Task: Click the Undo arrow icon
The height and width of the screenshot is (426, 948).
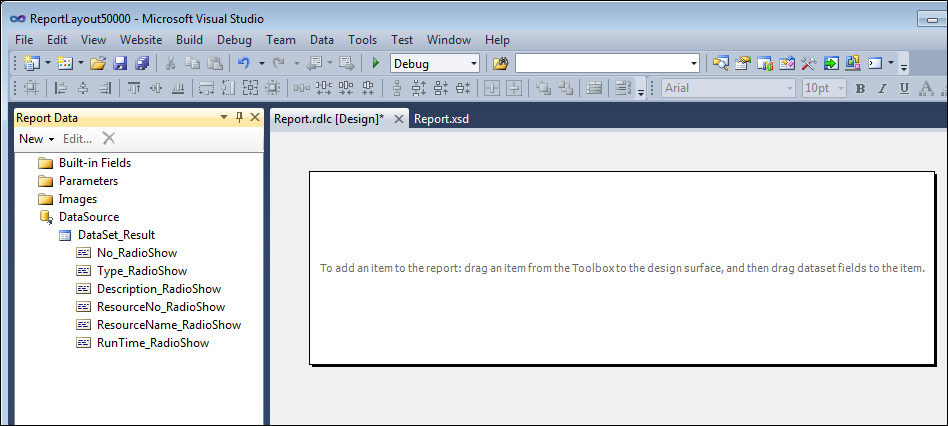Action: [x=244, y=63]
